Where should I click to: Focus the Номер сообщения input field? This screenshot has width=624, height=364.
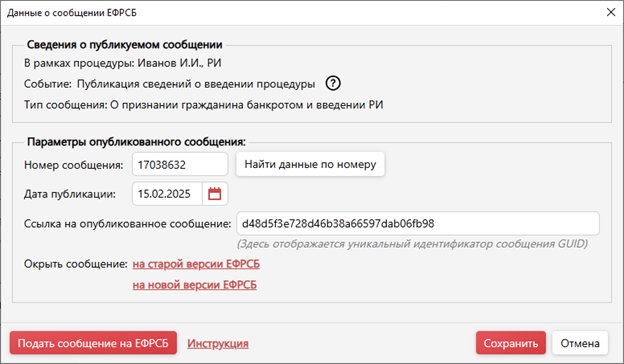180,164
